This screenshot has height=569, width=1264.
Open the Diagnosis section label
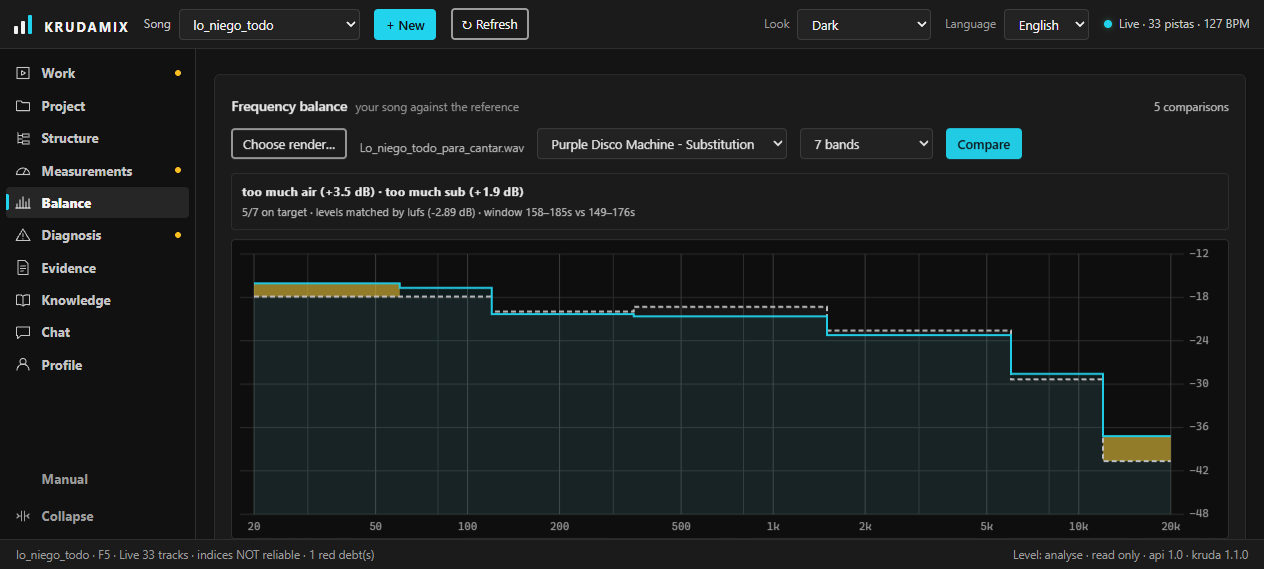[71, 235]
